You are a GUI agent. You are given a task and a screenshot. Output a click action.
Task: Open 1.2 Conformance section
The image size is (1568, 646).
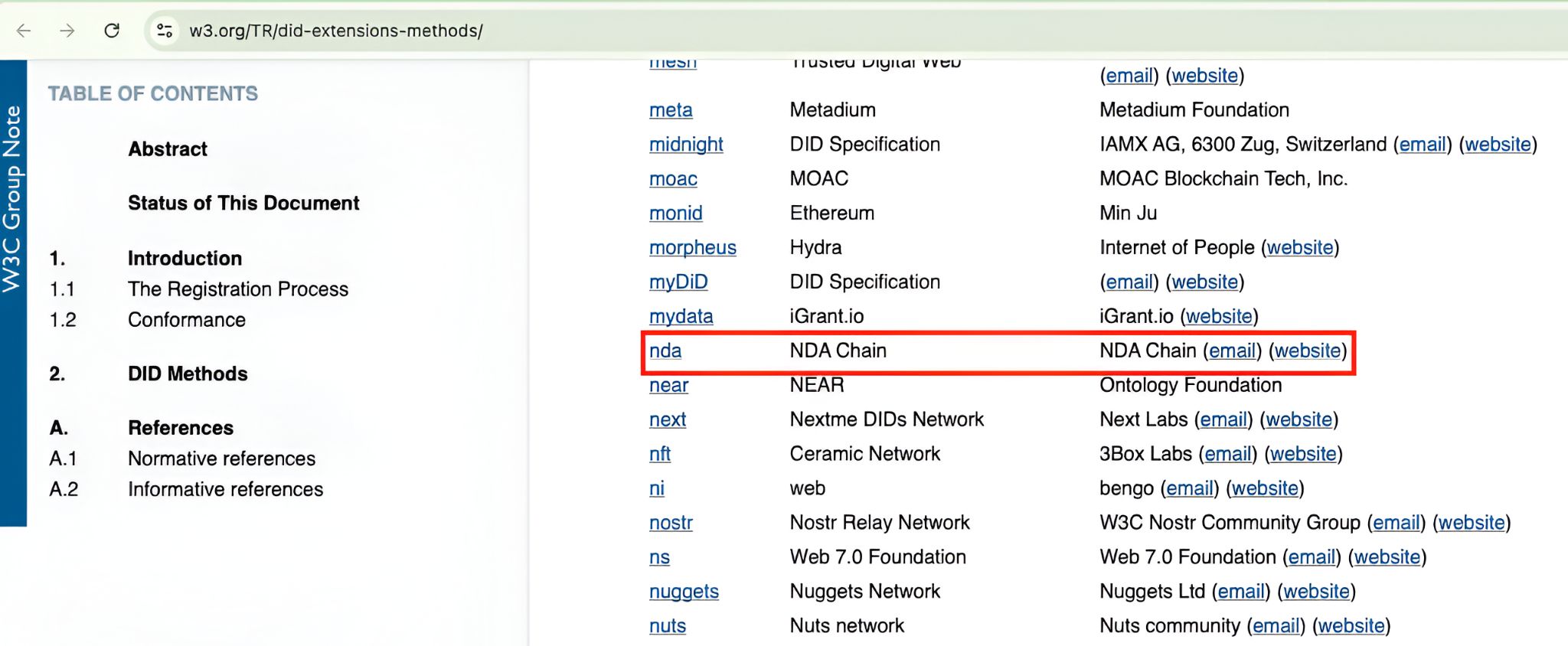(x=187, y=320)
